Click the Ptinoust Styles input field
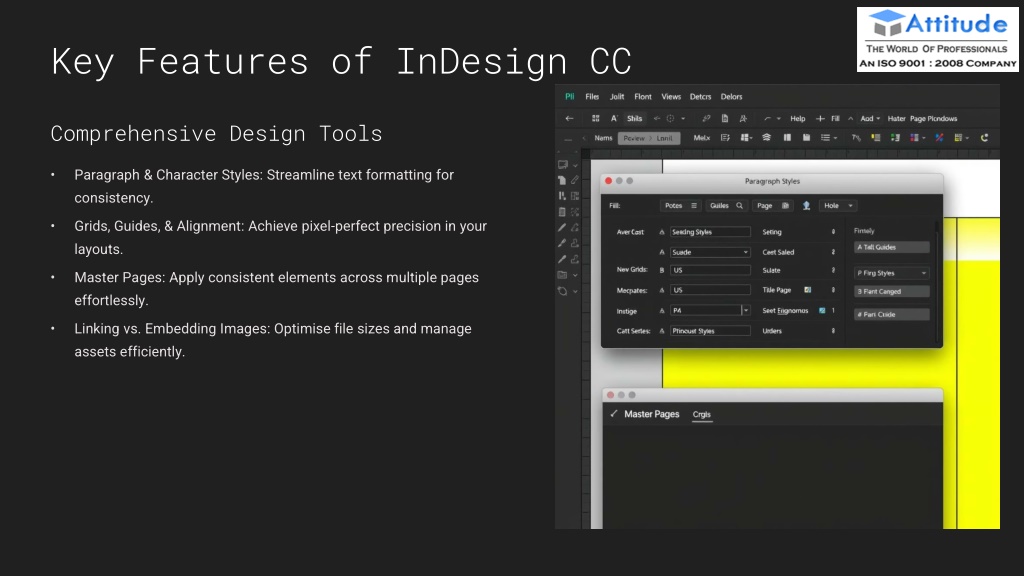This screenshot has width=1024, height=576. coord(710,331)
